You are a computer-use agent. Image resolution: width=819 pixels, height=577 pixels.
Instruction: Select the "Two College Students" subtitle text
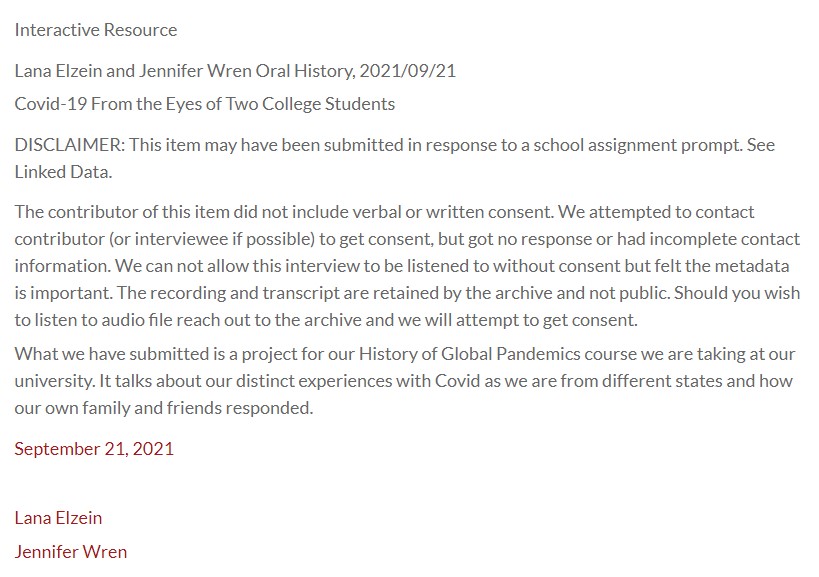click(314, 104)
